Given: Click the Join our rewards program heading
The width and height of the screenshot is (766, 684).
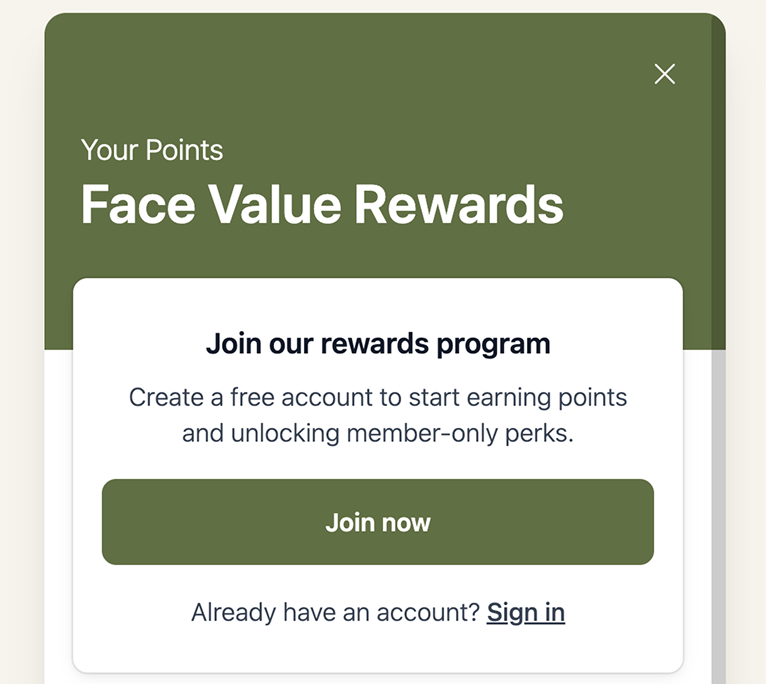Looking at the screenshot, I should (x=378, y=344).
